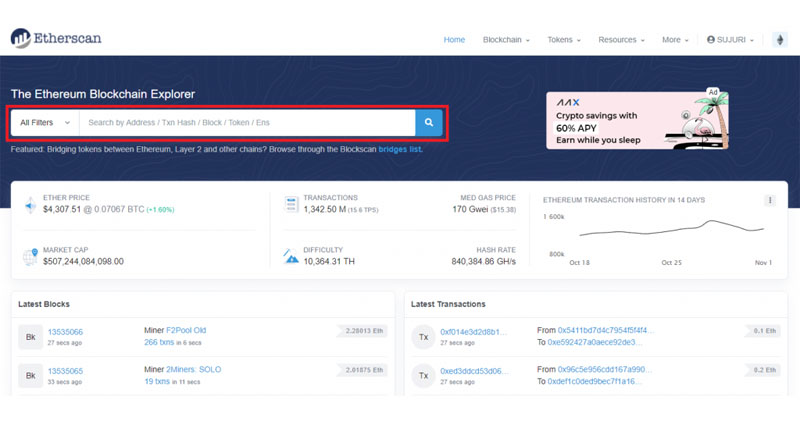
Task: Open the Ethereum network icon in navbar
Action: pyautogui.click(x=780, y=39)
